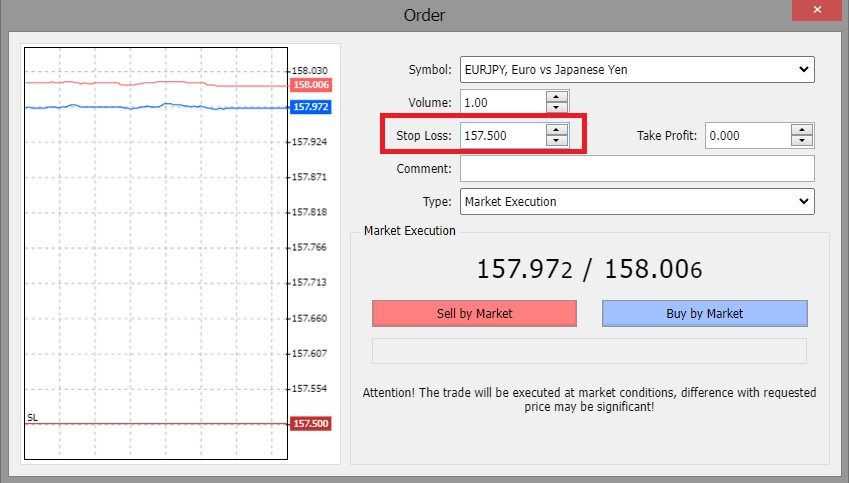The height and width of the screenshot is (483, 849).
Task: Click into the Comment text box
Action: [x=637, y=168]
